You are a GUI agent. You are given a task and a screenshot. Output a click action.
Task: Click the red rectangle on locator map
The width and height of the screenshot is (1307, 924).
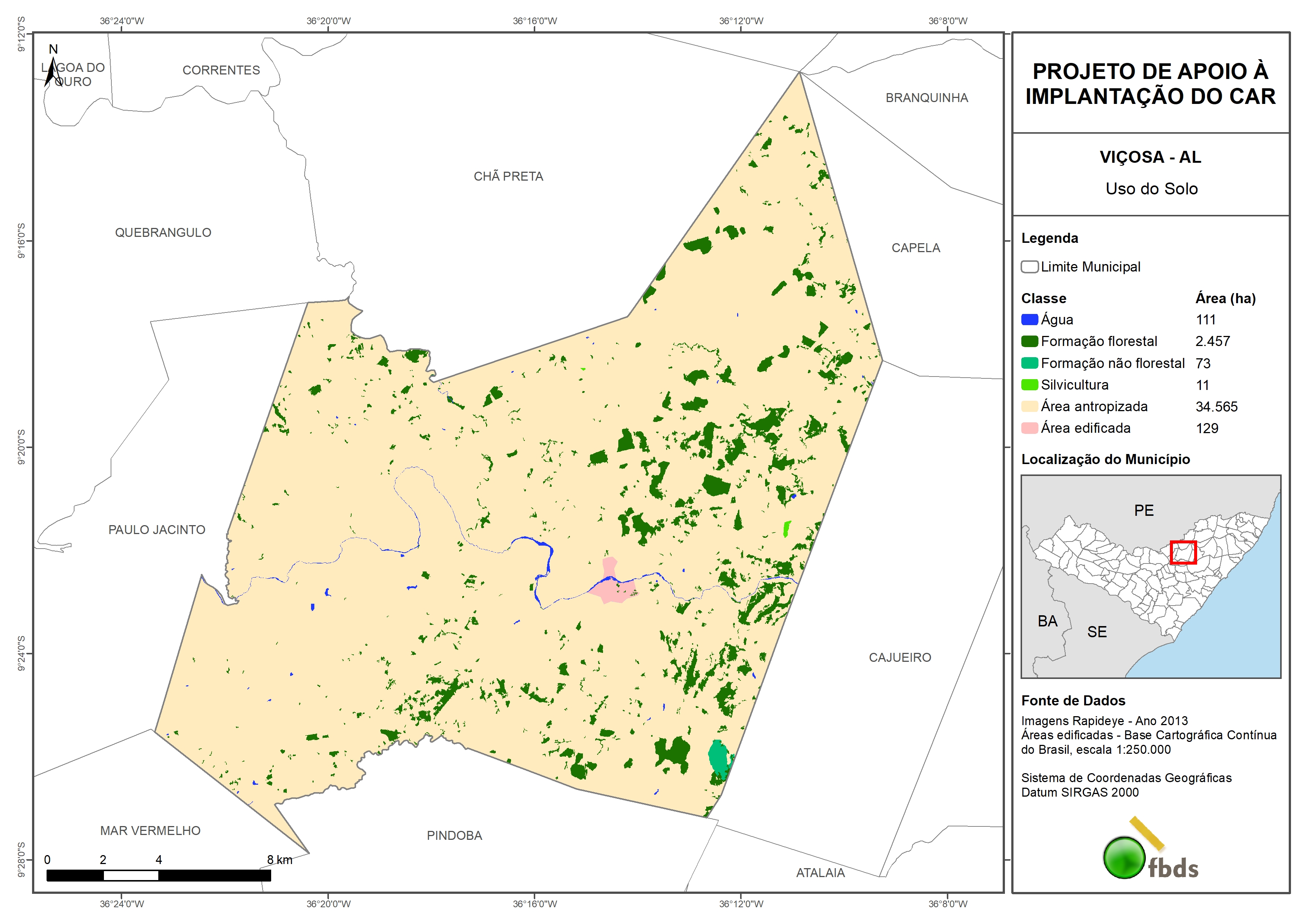point(1183,552)
